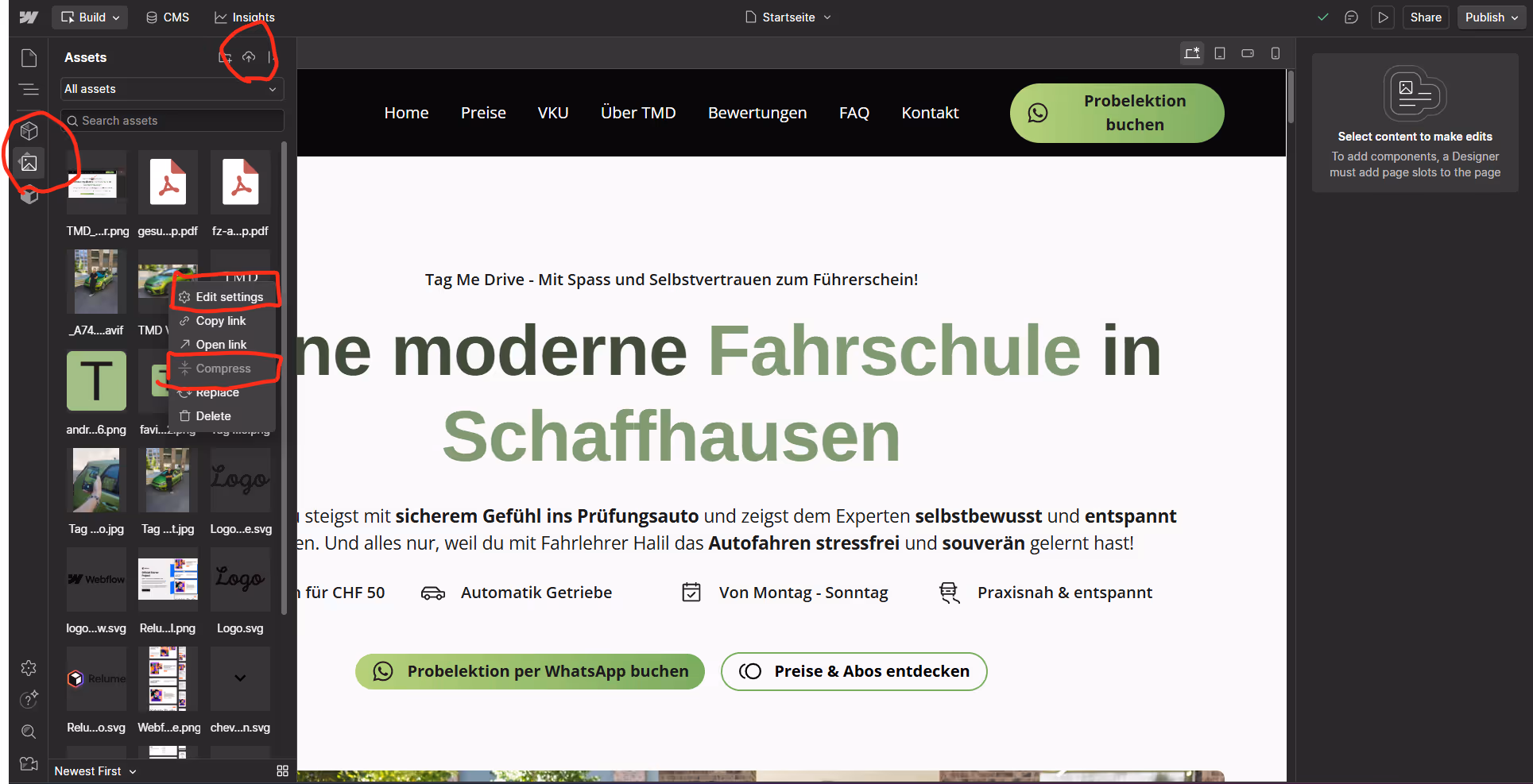Viewport: 1533px width, 784px height.
Task: Choose Compress in context menu
Action: [223, 369]
